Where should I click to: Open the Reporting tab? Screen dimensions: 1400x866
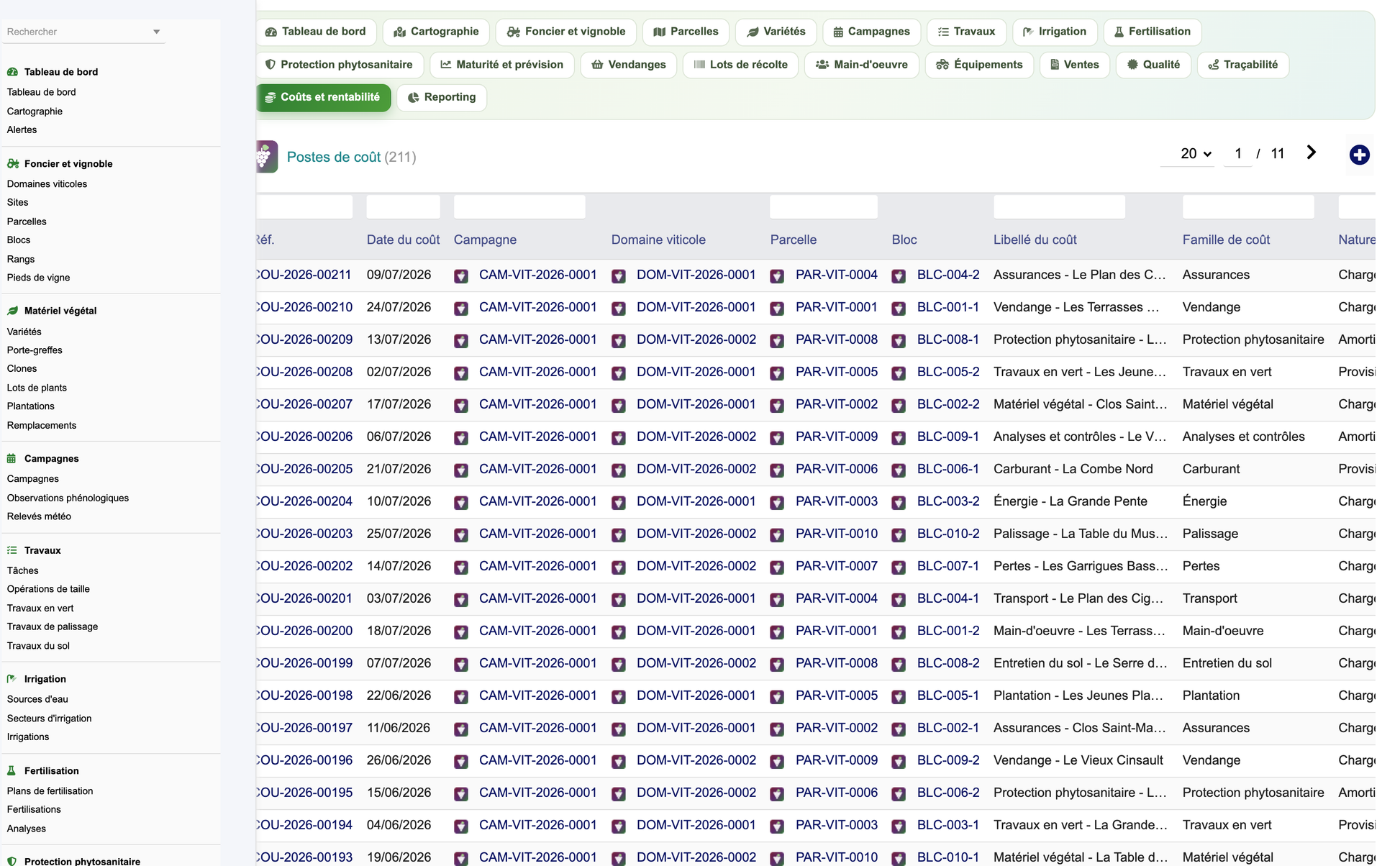click(441, 97)
